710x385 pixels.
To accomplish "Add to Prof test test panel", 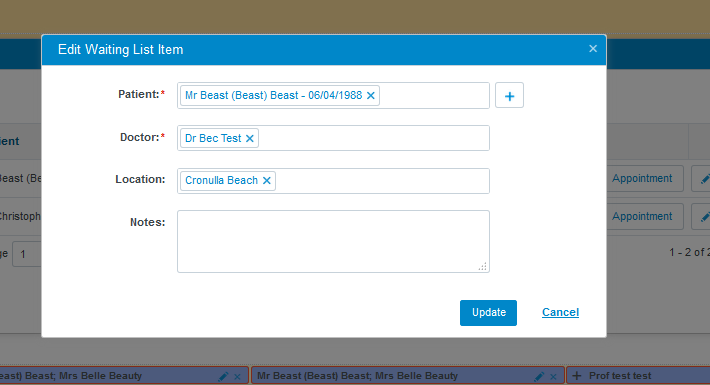I will pos(576,375).
